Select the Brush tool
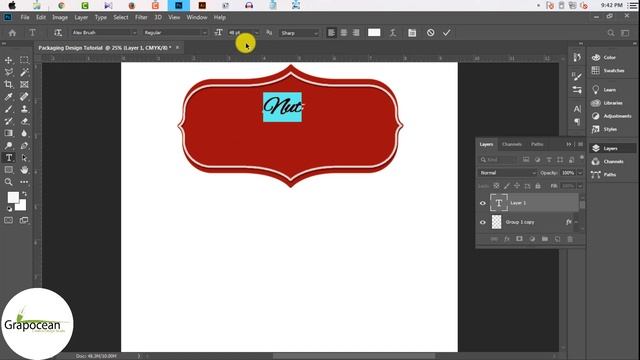The width and height of the screenshot is (640, 360). tap(9, 109)
